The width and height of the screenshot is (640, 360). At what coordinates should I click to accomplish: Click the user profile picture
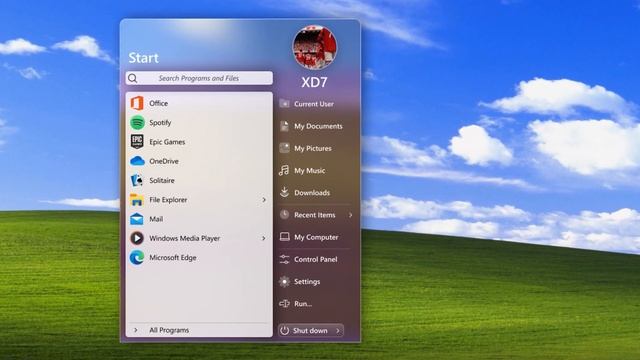pyautogui.click(x=314, y=48)
